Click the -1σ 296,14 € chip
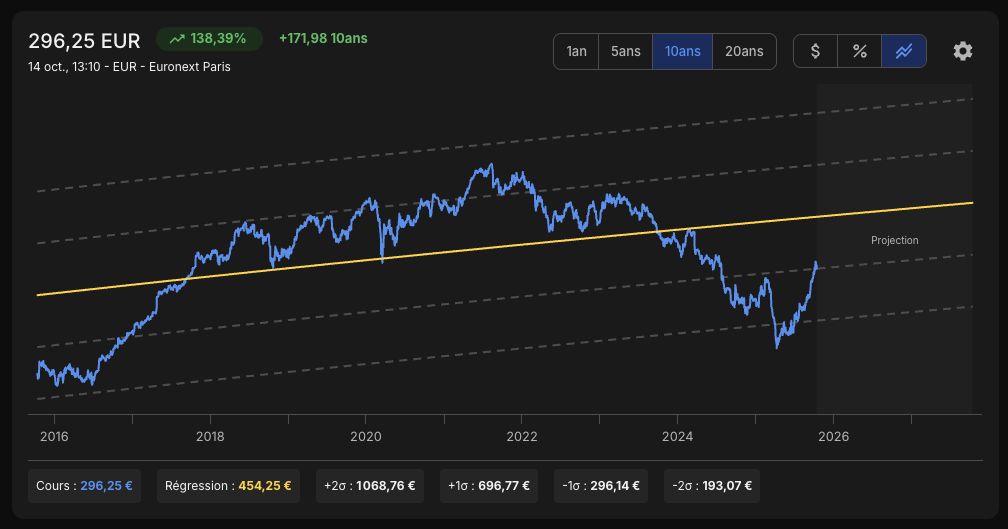 601,486
